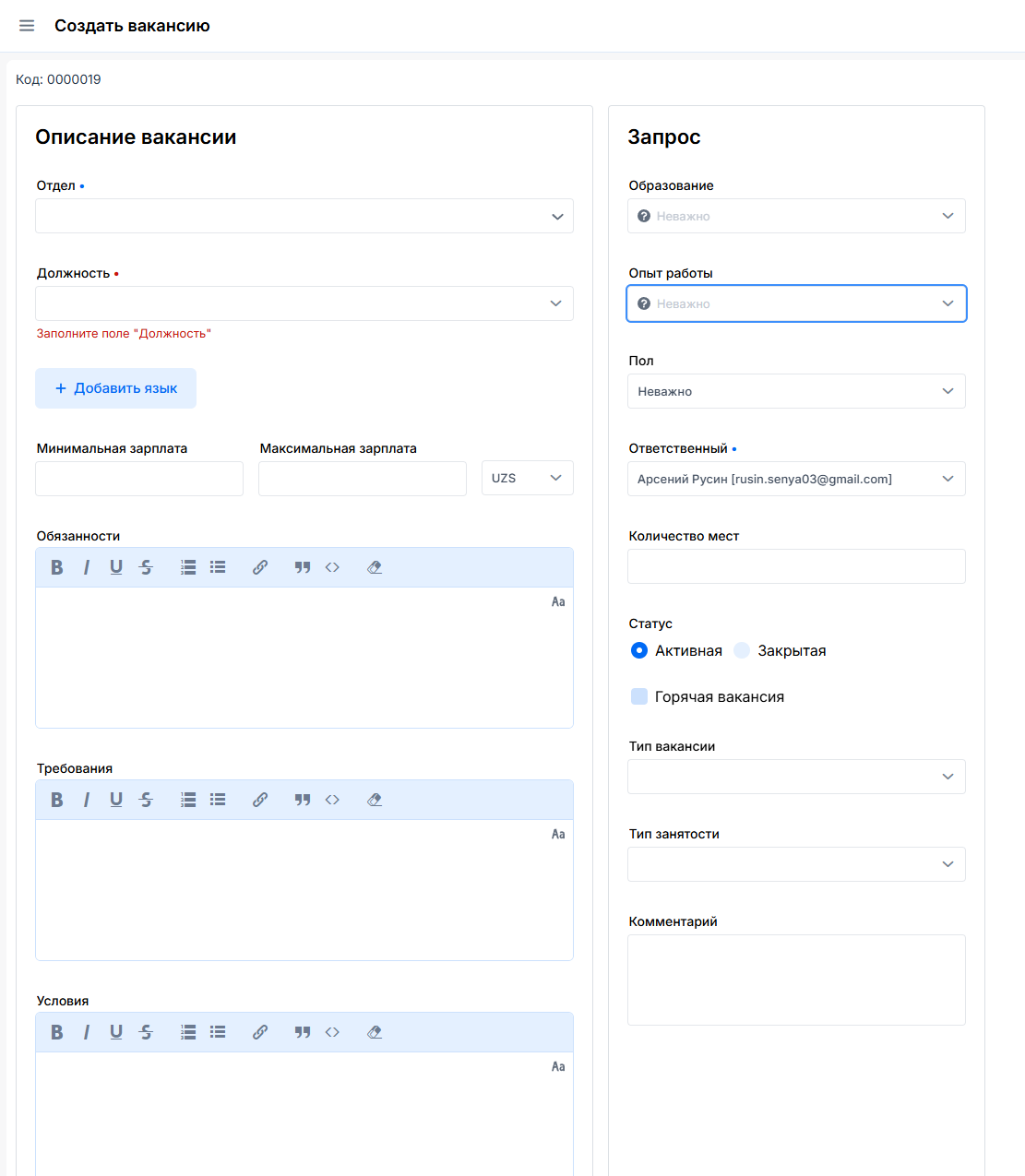Enable the Горячая вакансия checkbox

tap(639, 696)
